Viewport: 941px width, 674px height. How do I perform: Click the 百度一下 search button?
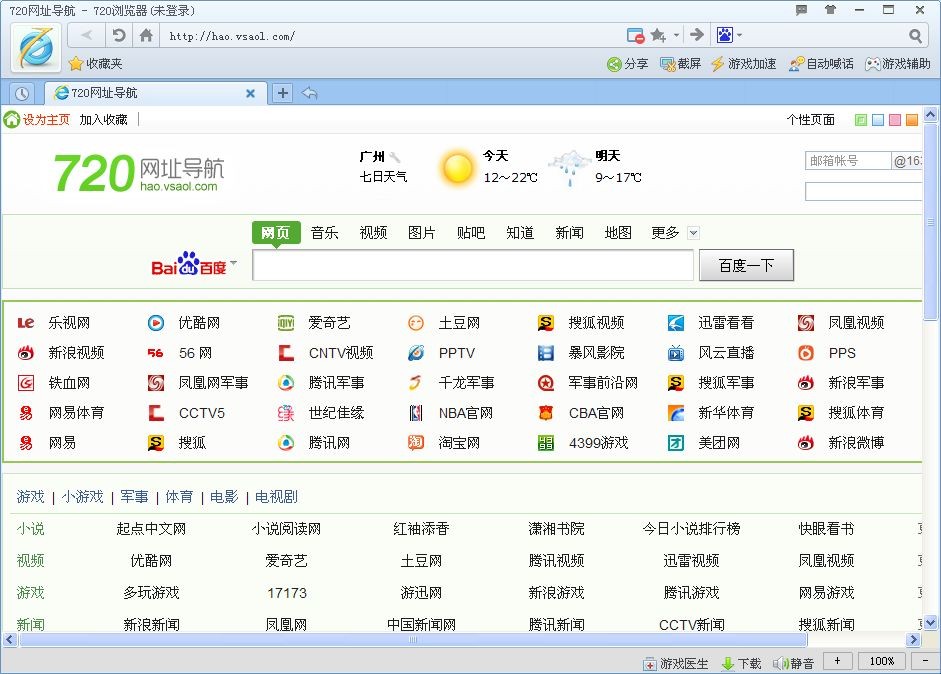(747, 265)
